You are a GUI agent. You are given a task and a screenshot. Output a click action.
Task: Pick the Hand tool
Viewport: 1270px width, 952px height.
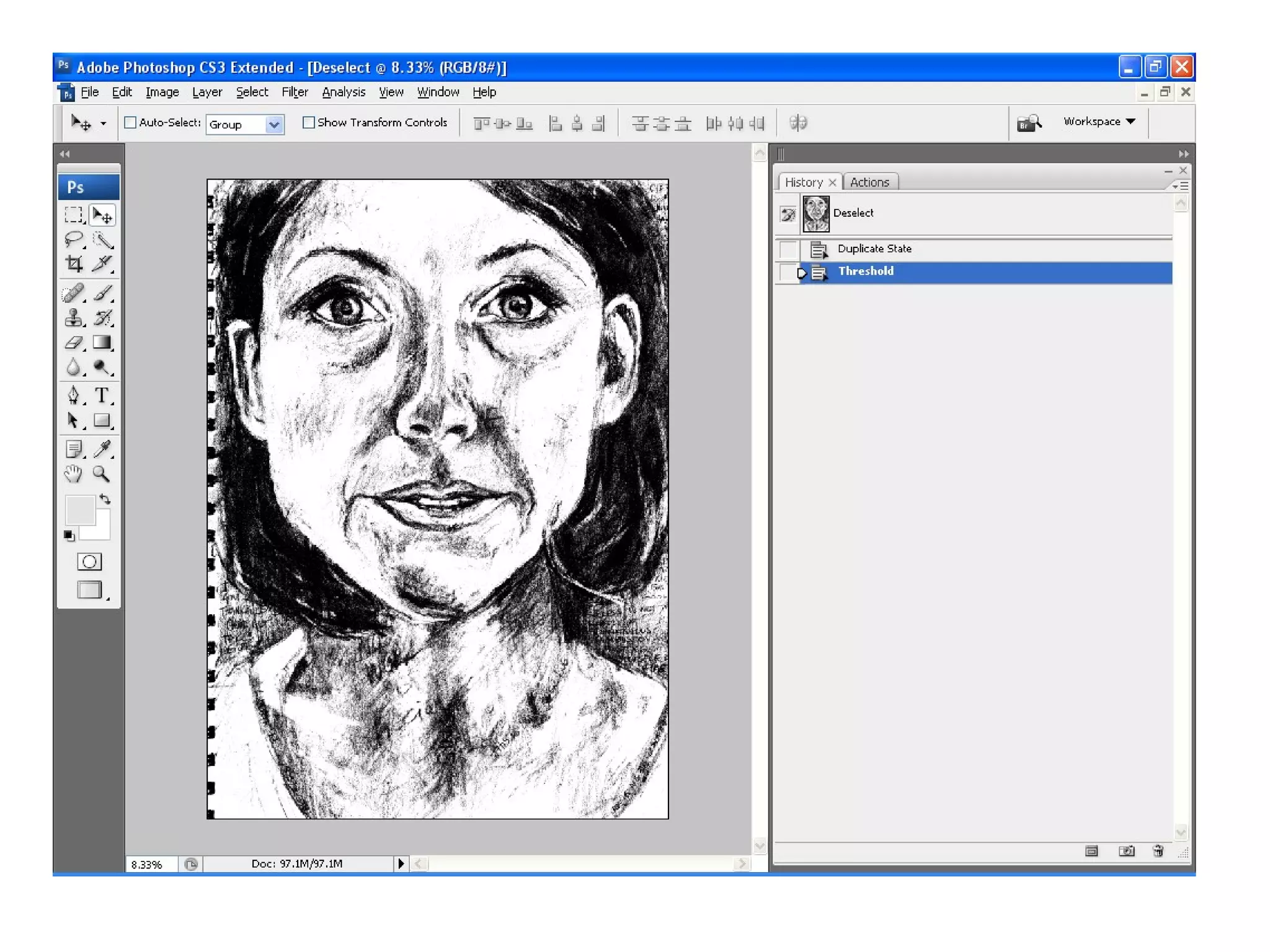[73, 475]
